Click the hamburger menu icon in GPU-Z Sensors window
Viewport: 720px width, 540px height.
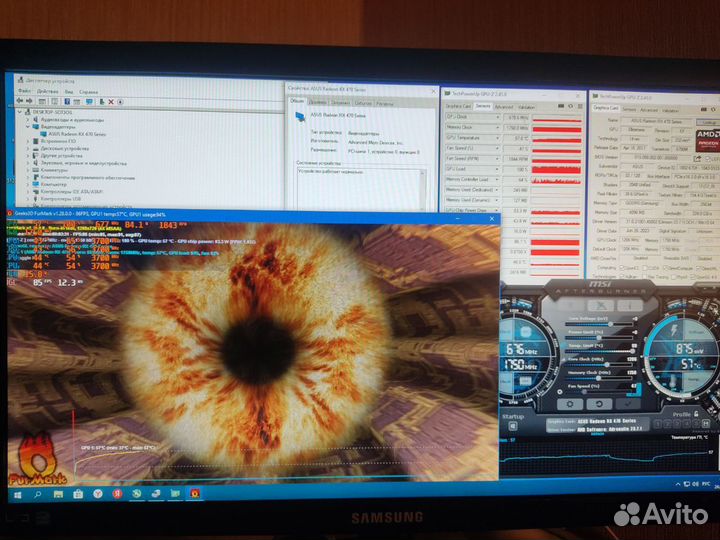tap(580, 106)
